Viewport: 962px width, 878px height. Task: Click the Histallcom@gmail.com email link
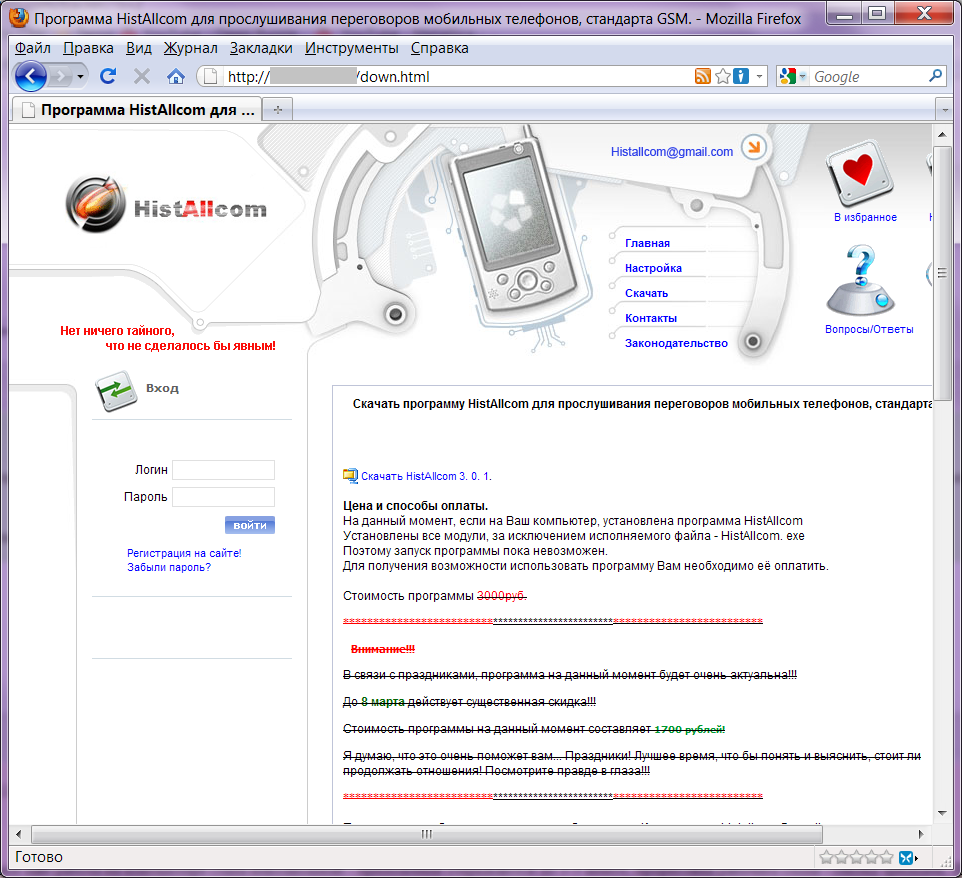(x=672, y=152)
